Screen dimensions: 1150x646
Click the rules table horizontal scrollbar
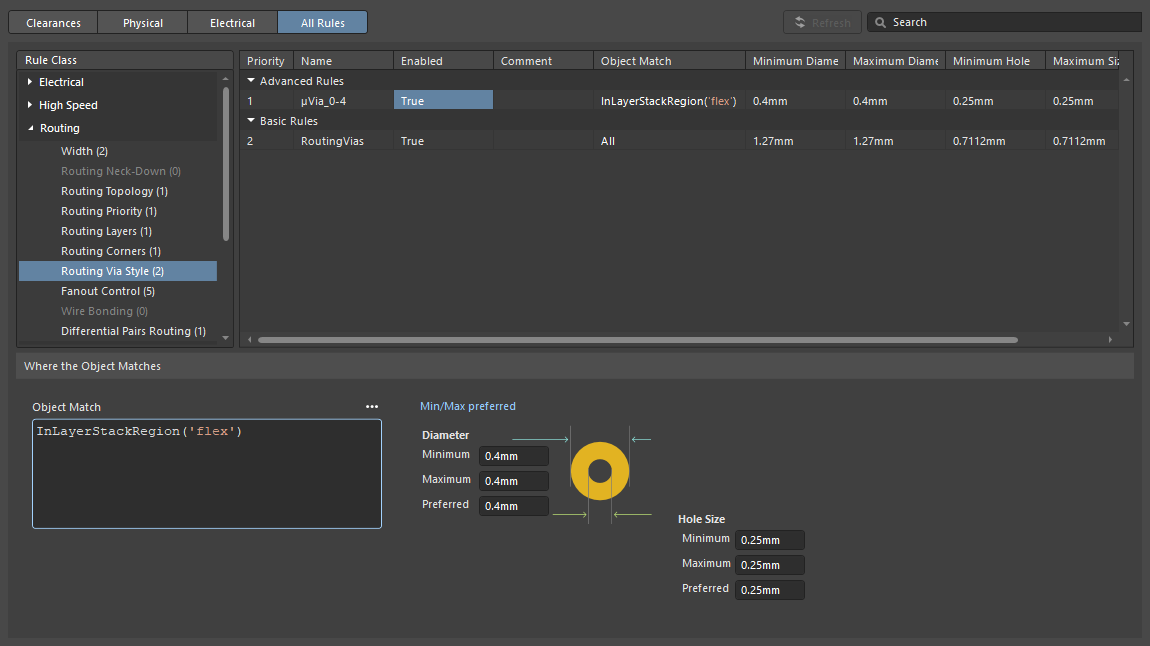[637, 340]
